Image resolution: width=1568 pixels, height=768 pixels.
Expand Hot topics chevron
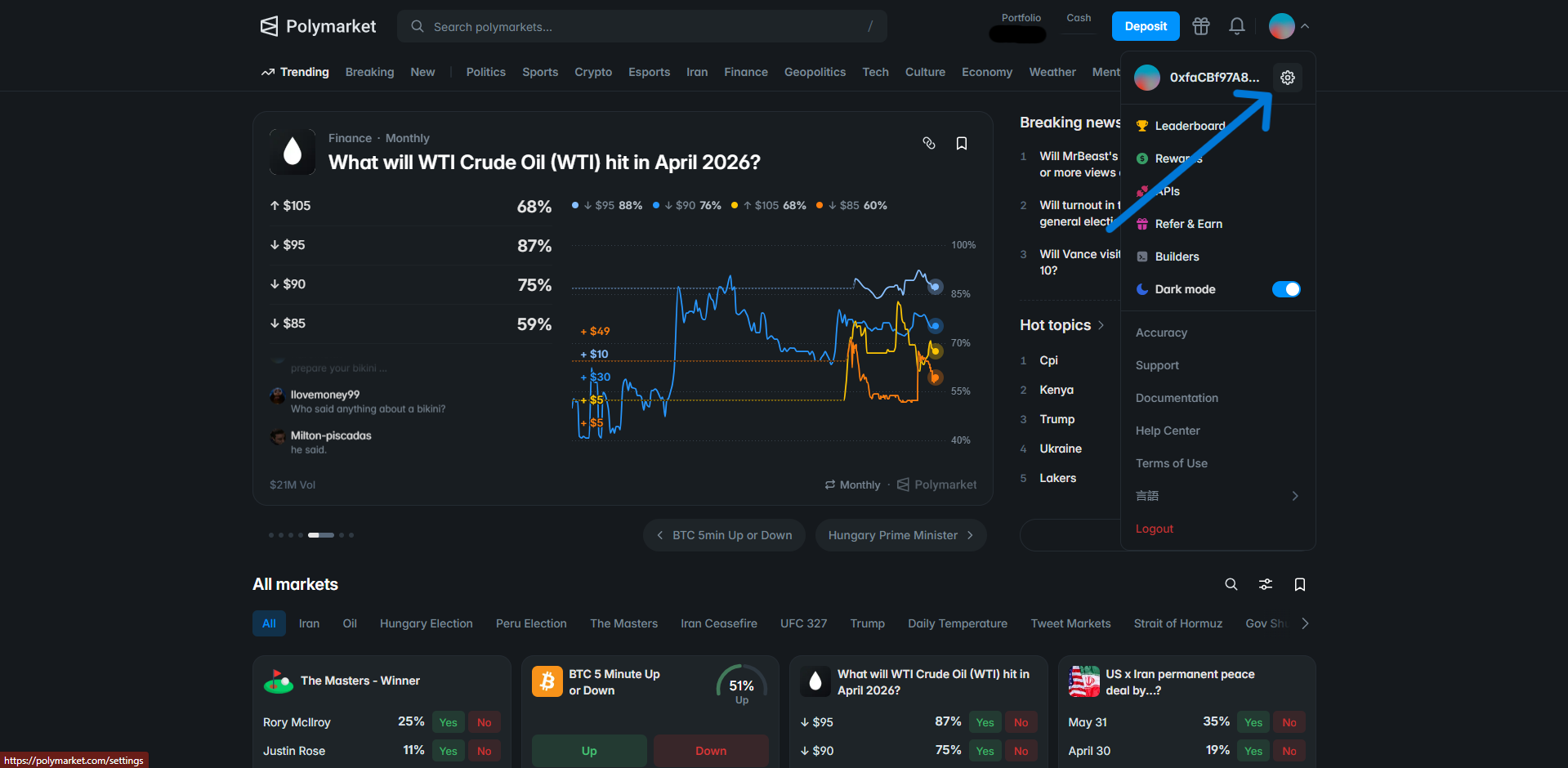[1101, 325]
